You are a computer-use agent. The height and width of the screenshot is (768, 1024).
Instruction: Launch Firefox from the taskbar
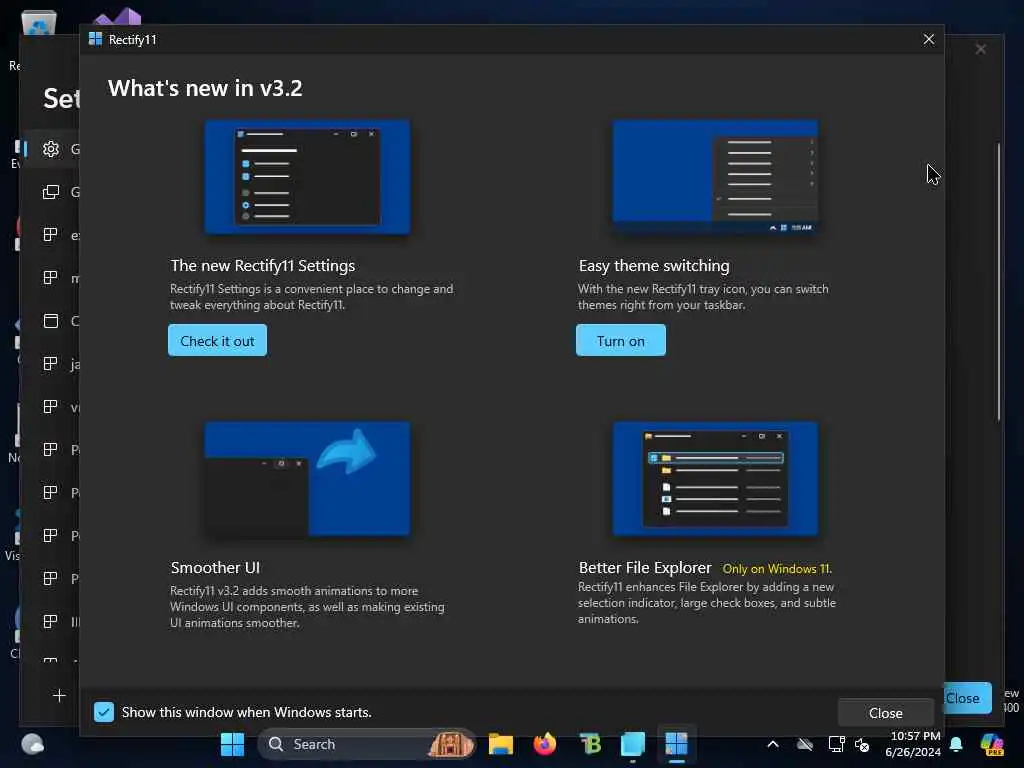pyautogui.click(x=545, y=744)
